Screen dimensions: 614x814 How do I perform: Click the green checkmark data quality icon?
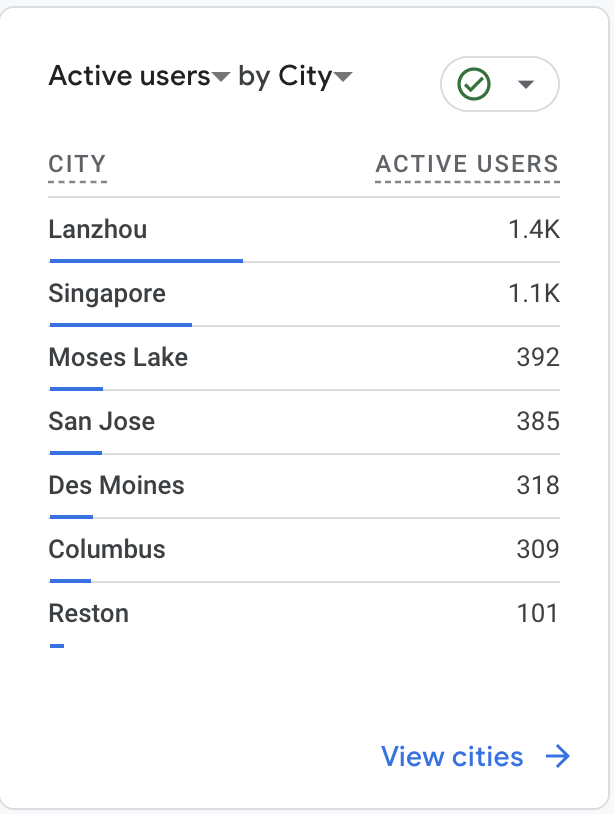473,85
